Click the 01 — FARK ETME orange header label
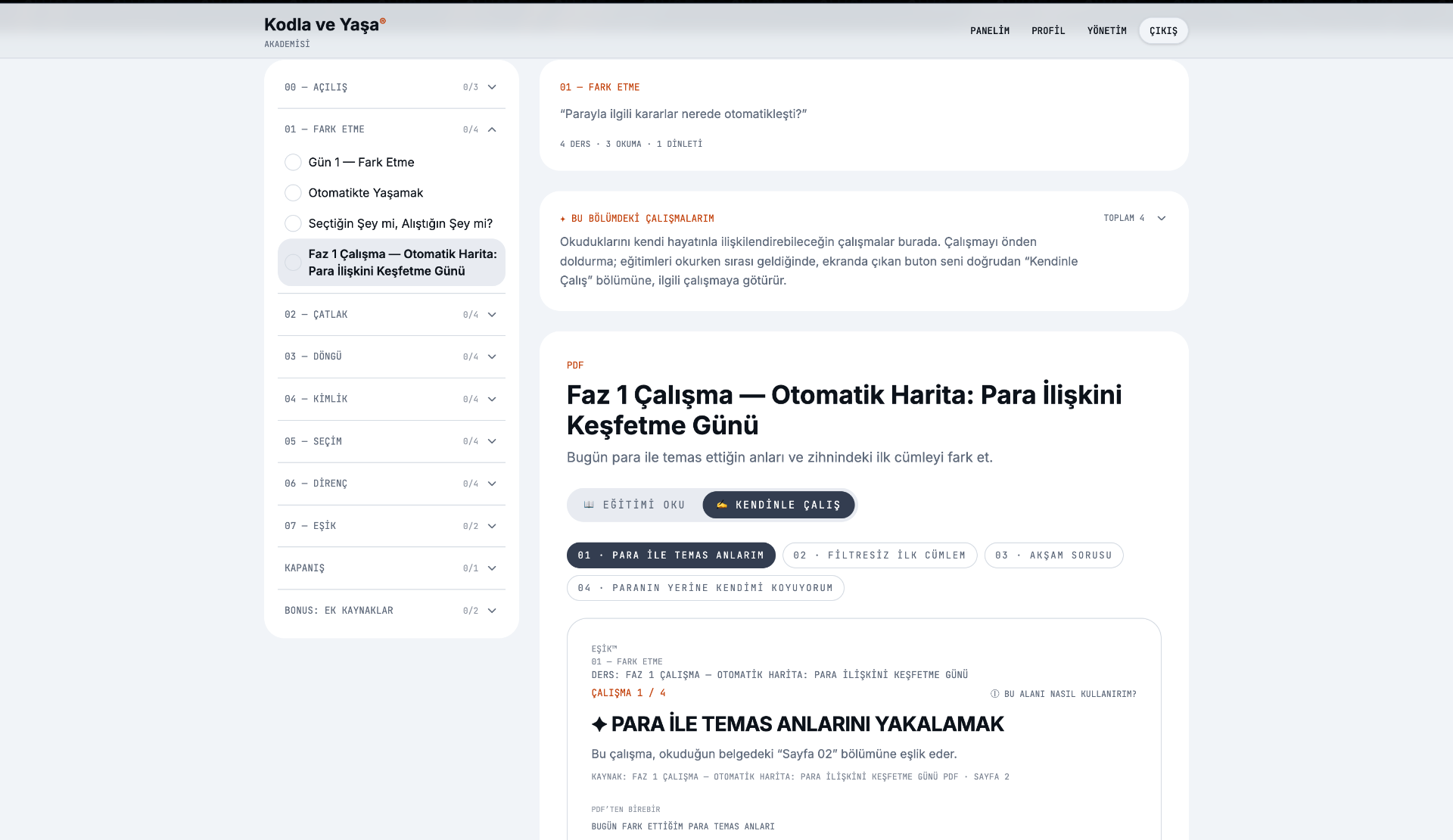The width and height of the screenshot is (1453, 840). coord(599,87)
